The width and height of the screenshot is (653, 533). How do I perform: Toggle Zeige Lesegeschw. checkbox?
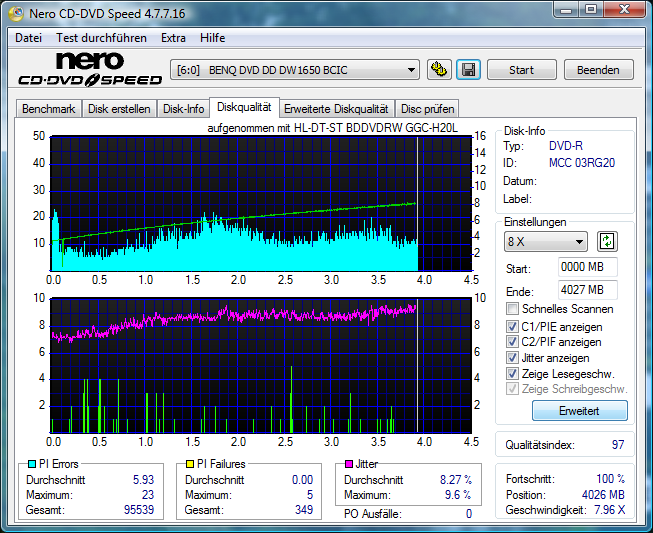pyautogui.click(x=513, y=374)
